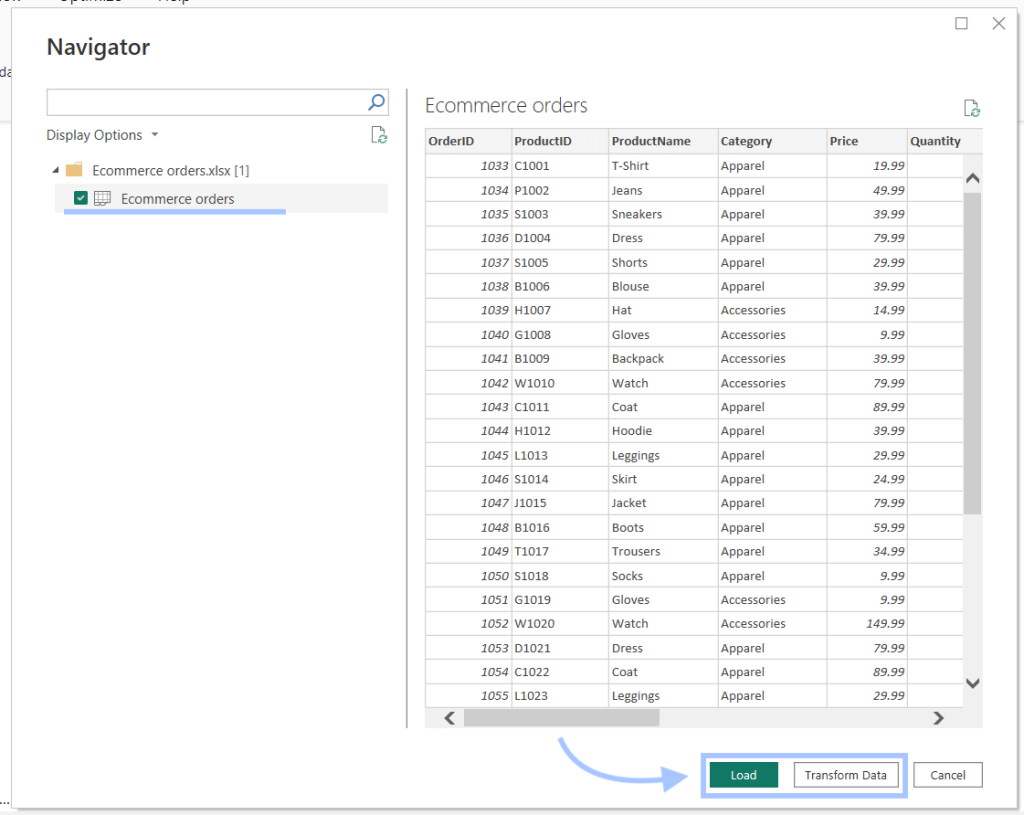This screenshot has height=815, width=1024.
Task: Click the folder icon for Ecommerce orders.xlsx
Action: click(74, 170)
